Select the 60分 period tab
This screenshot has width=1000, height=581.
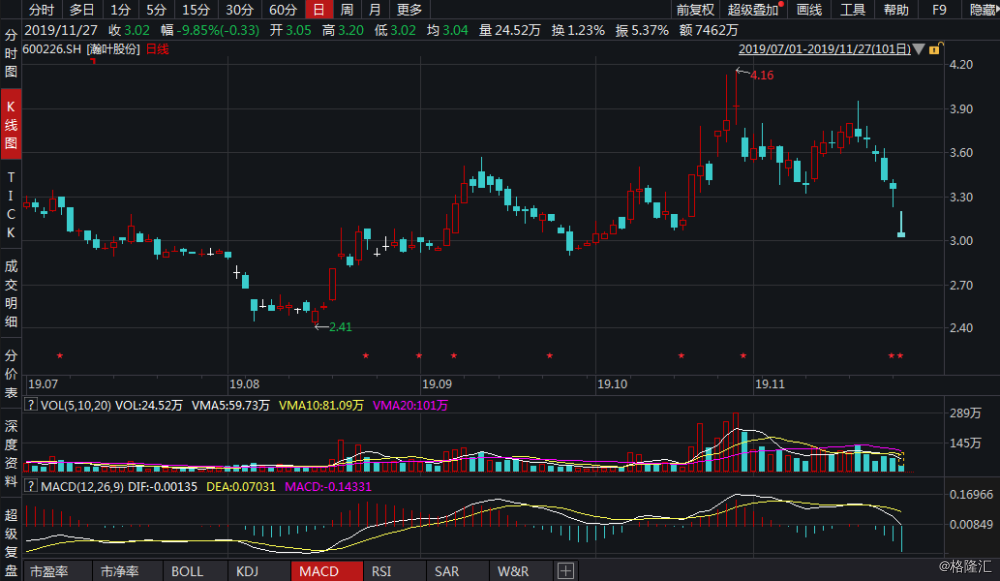click(283, 10)
